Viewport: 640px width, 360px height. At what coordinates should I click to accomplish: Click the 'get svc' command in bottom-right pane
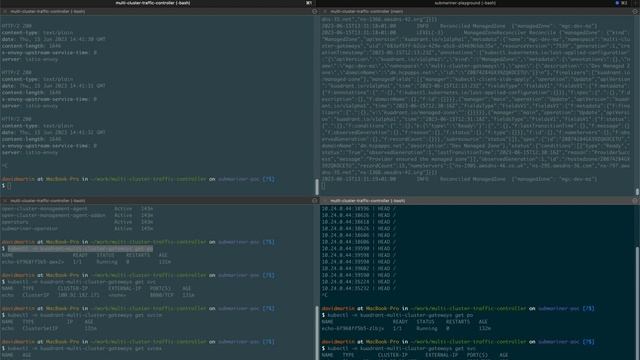tap(402, 349)
